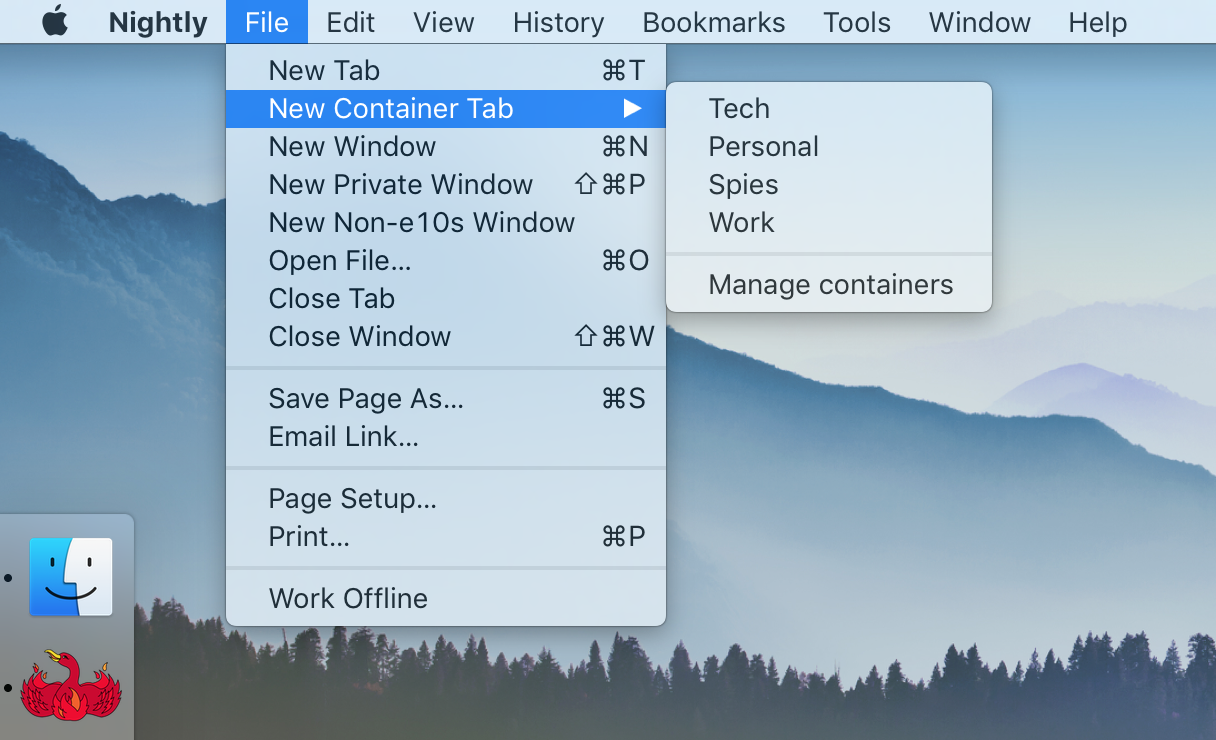Open Page Setup…
The image size is (1216, 740).
point(446,498)
